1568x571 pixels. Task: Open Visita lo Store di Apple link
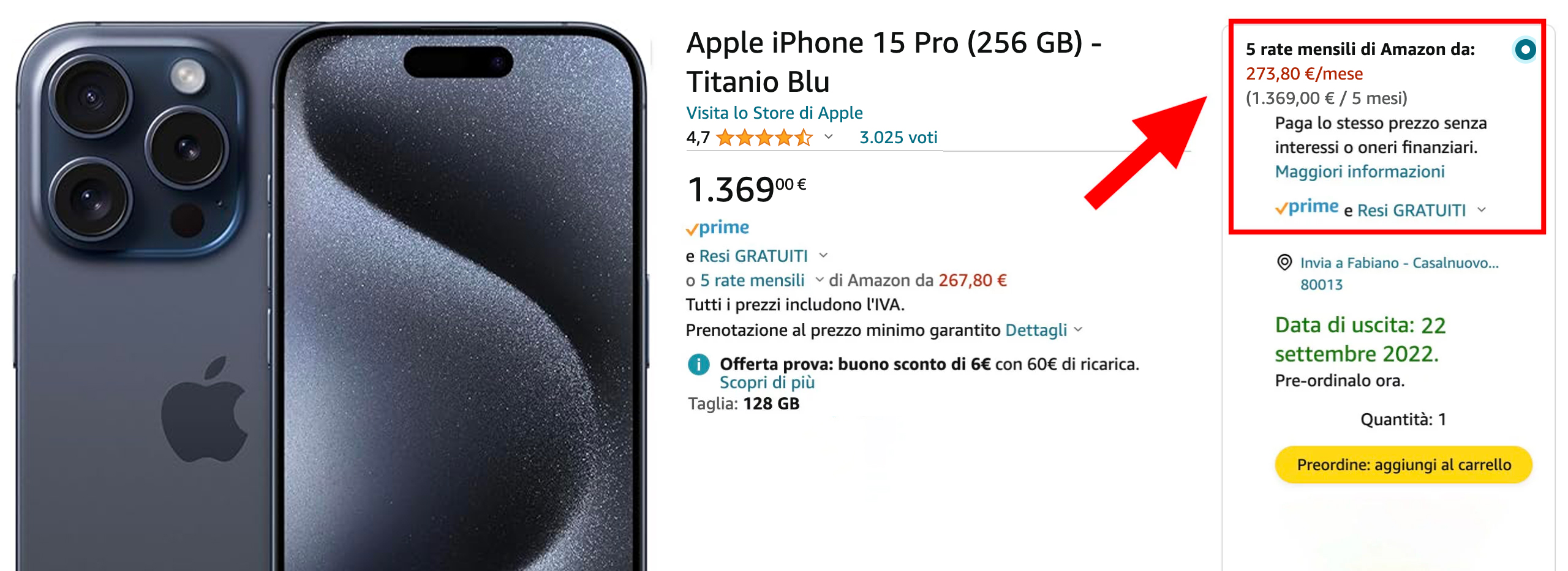pyautogui.click(x=774, y=113)
